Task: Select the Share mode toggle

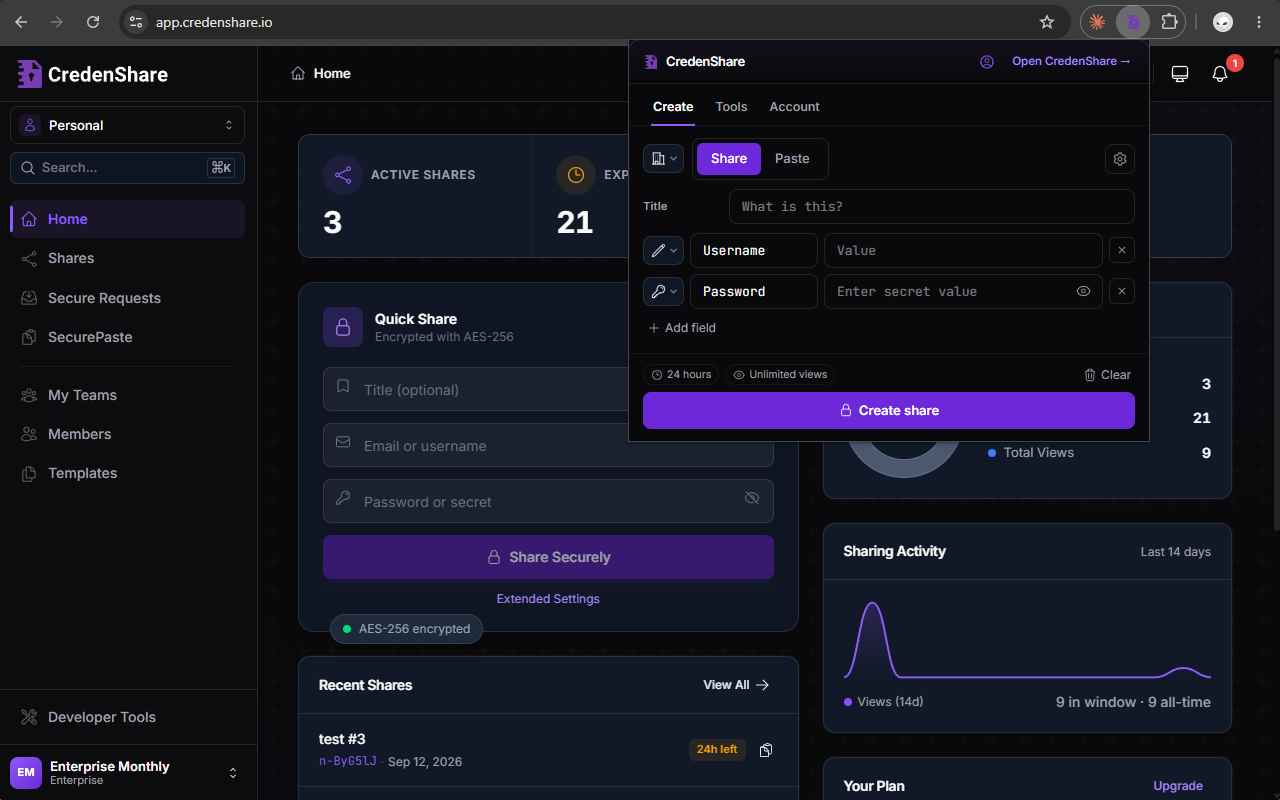Action: click(x=729, y=158)
